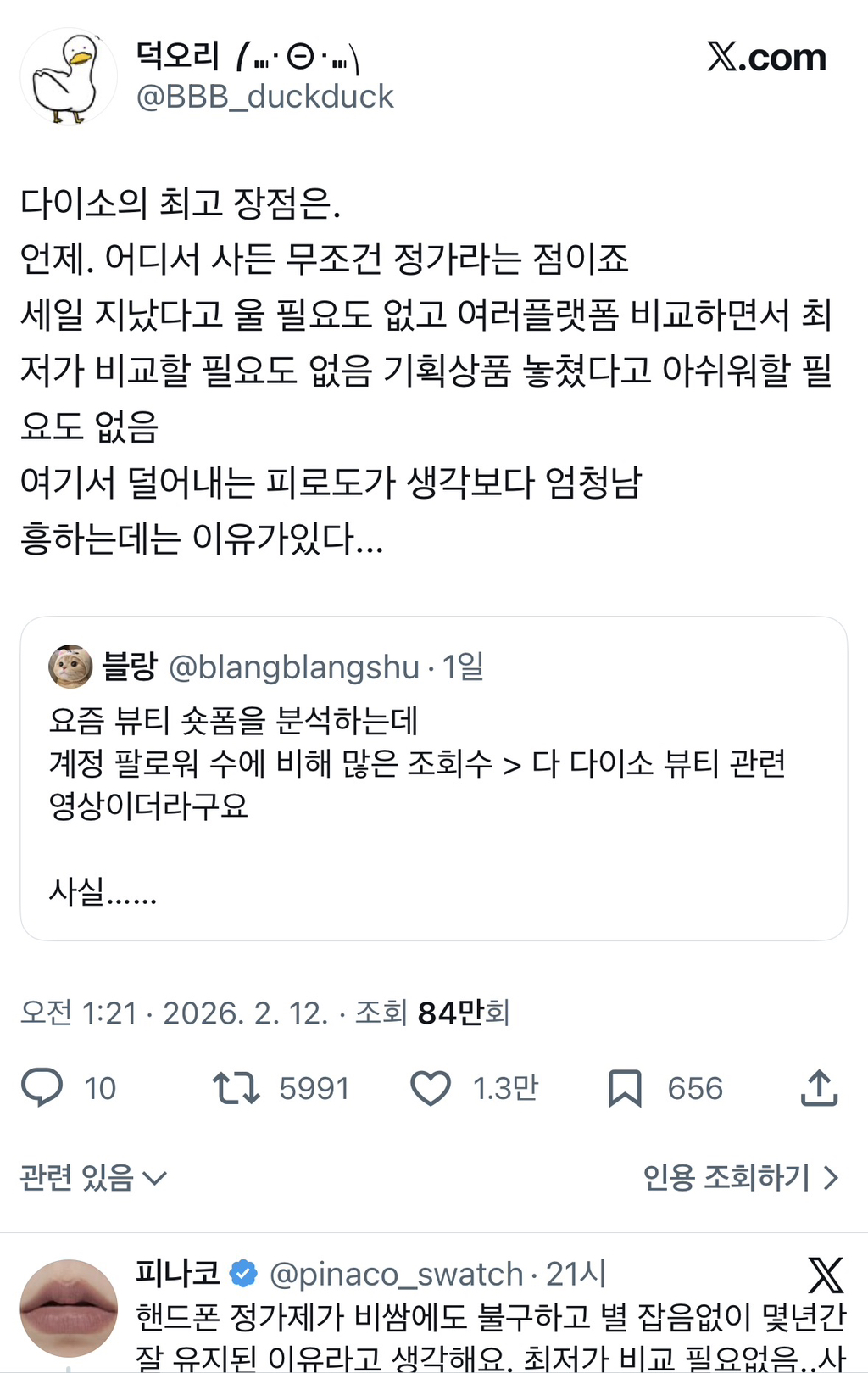The height and width of the screenshot is (1373, 868).
Task: Click the 1.3만 likes count
Action: [x=505, y=1088]
